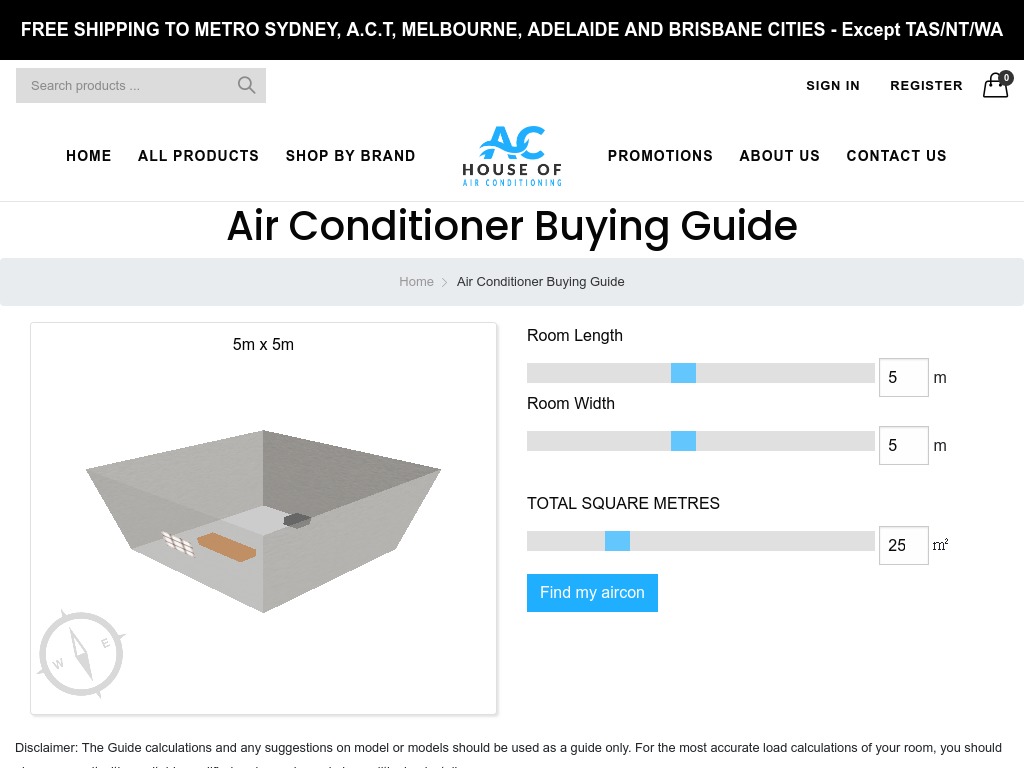The height and width of the screenshot is (768, 1024).
Task: Click the House of Air Conditioning logo
Action: pyautogui.click(x=512, y=156)
